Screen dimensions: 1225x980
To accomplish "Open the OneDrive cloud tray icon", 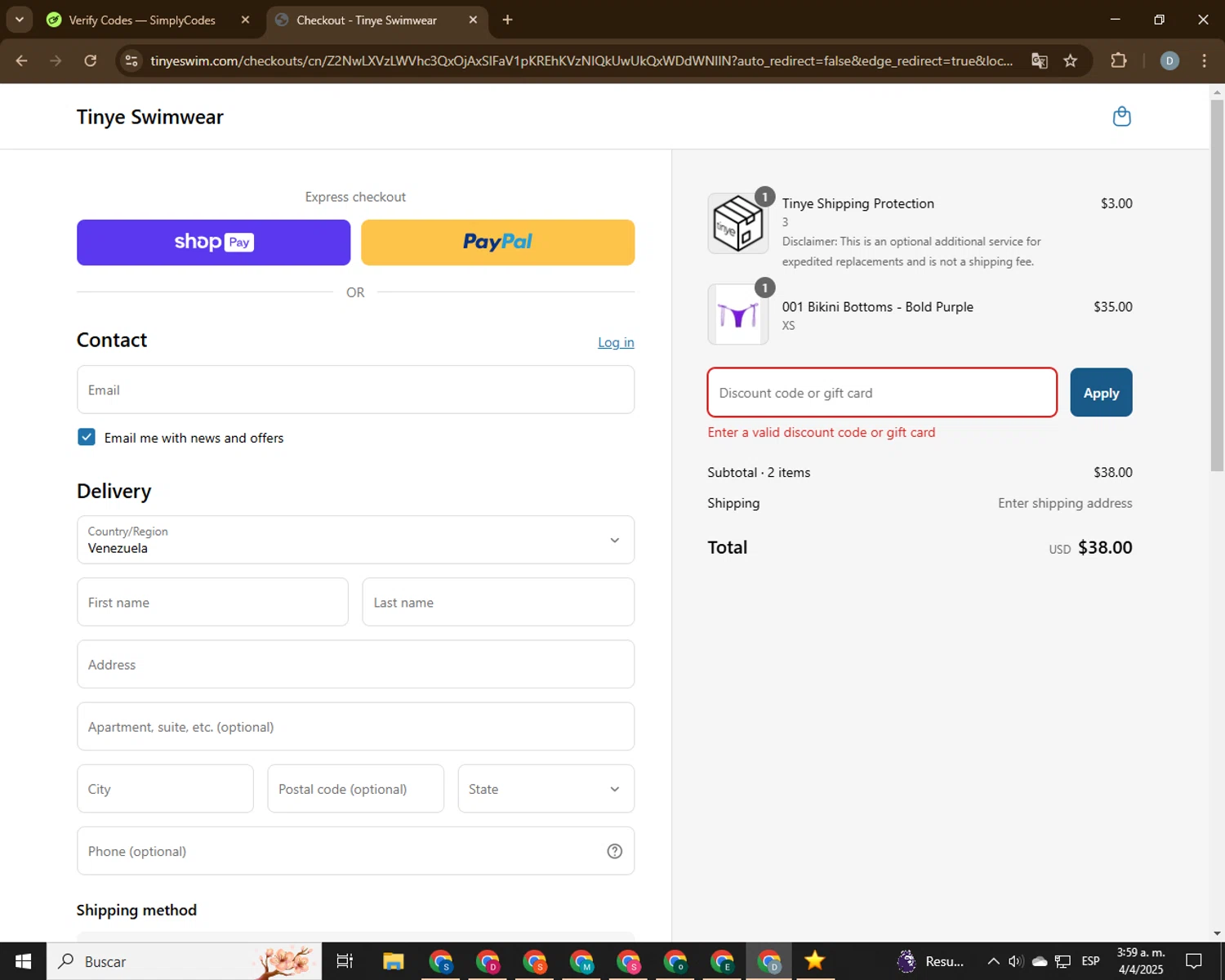I will point(1040,961).
